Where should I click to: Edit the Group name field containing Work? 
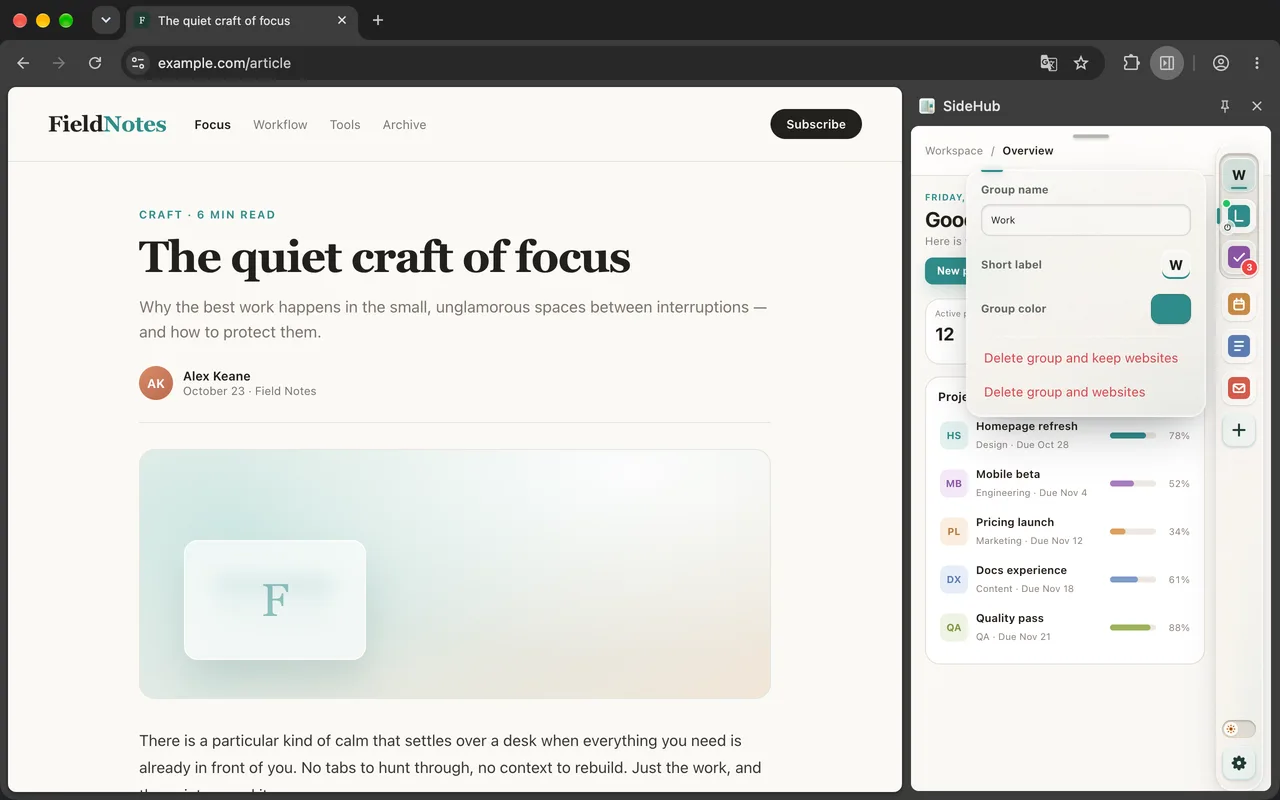click(x=1085, y=220)
